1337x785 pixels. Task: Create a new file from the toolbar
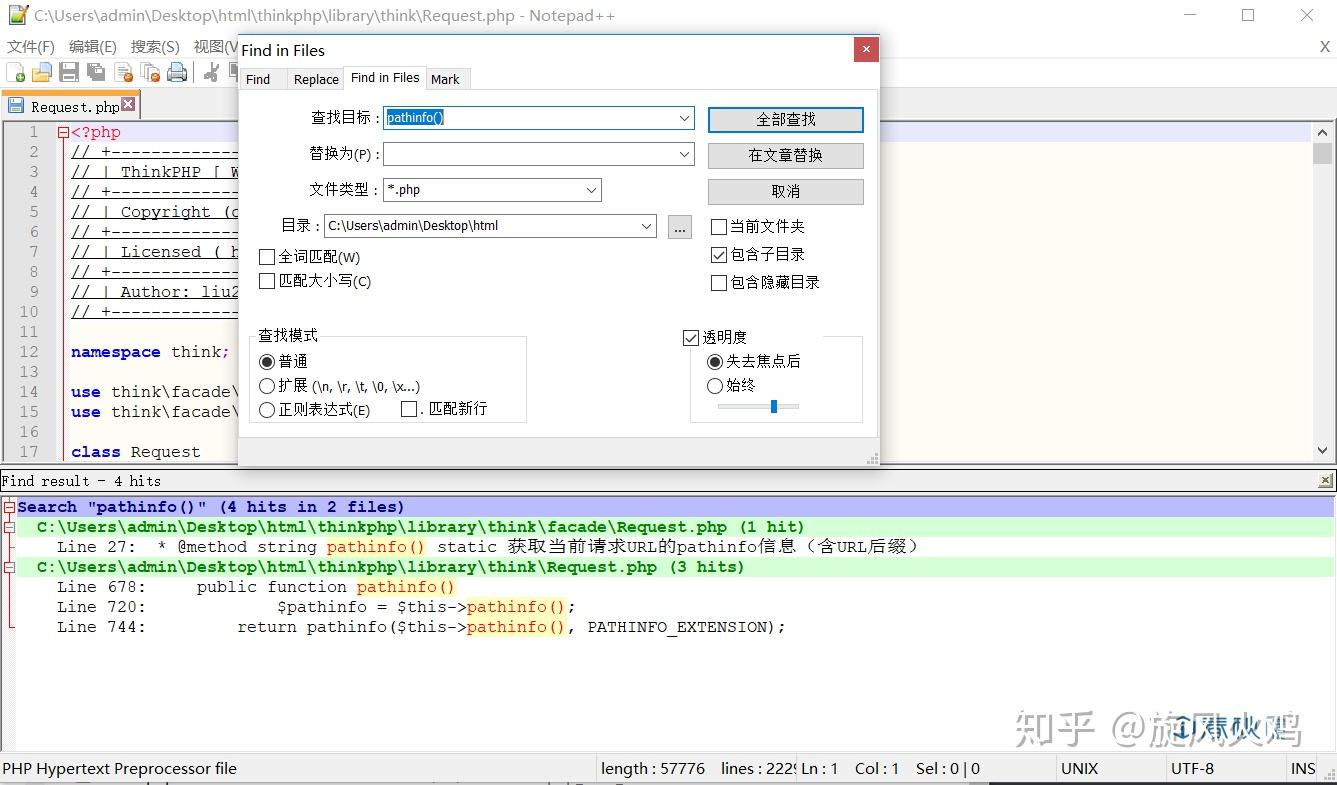16,72
